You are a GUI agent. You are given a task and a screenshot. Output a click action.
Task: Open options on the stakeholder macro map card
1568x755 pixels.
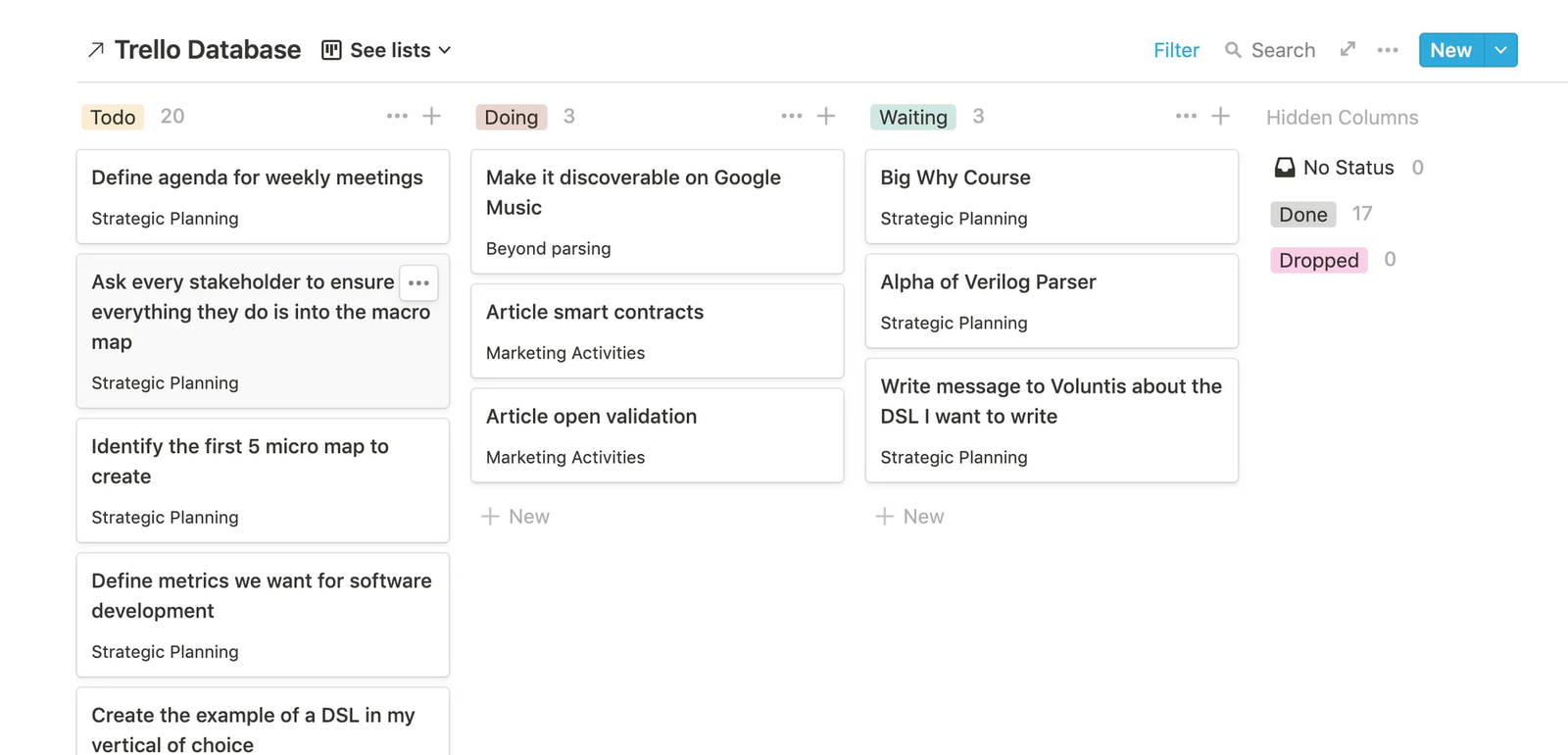tap(418, 282)
